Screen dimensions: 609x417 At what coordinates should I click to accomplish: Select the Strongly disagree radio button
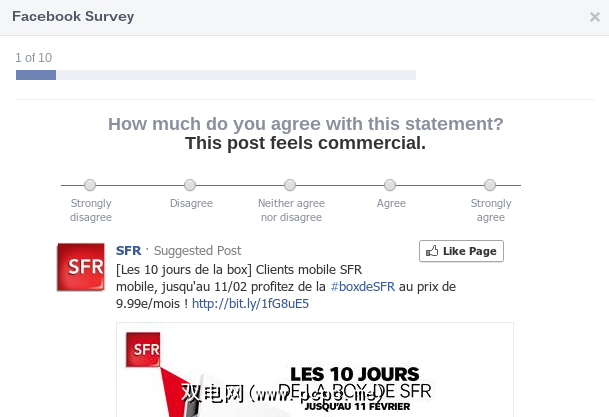[x=90, y=185]
